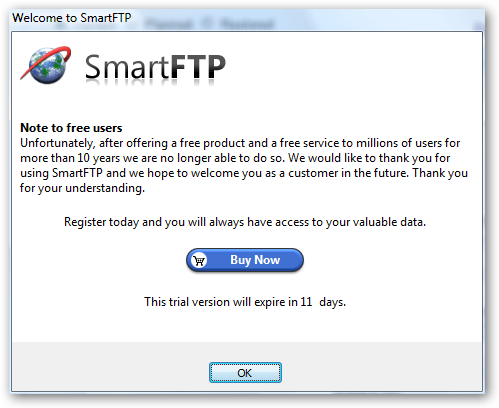Screen dimensions: 499x408
Task: Click the trial version expiry message
Action: coord(245,302)
